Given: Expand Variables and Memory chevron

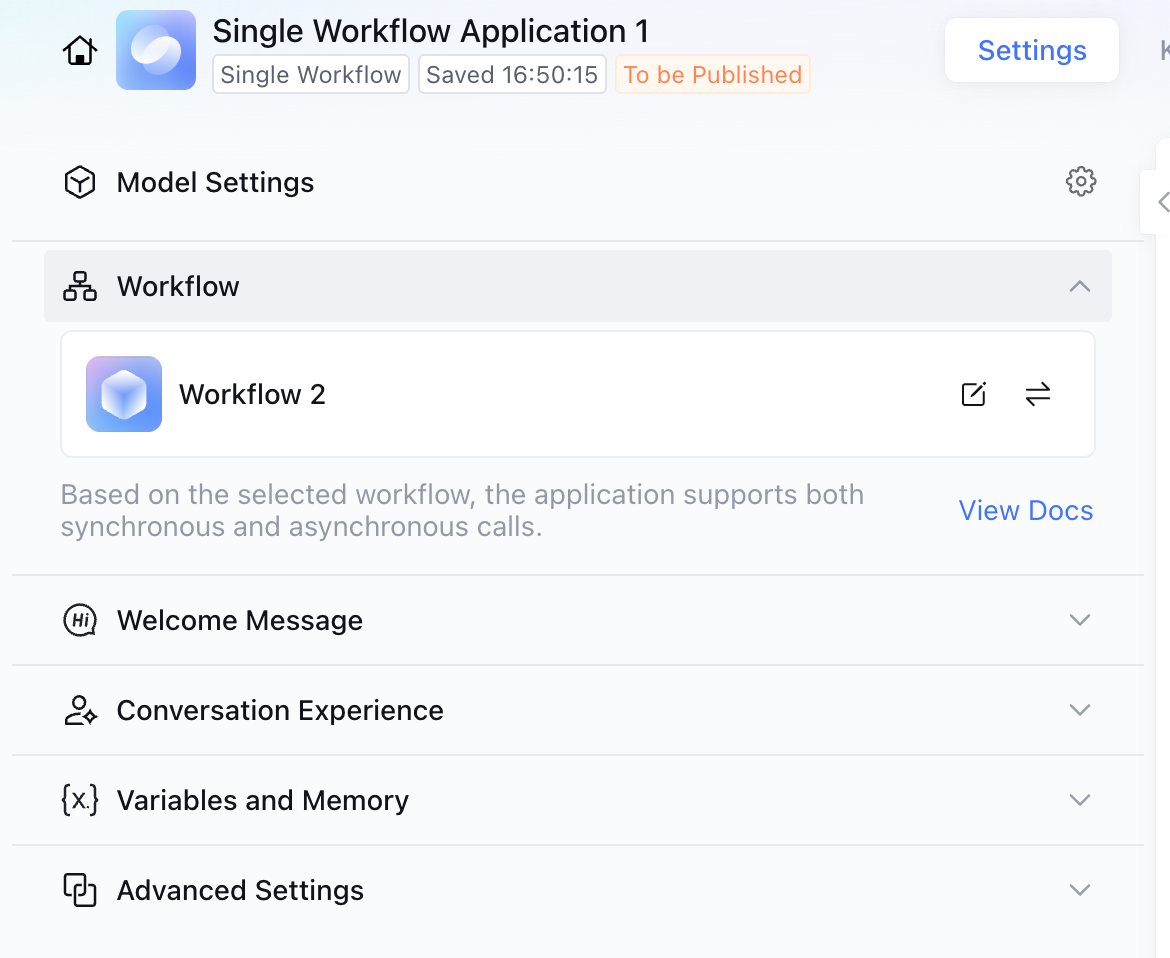Looking at the screenshot, I should 1079,800.
